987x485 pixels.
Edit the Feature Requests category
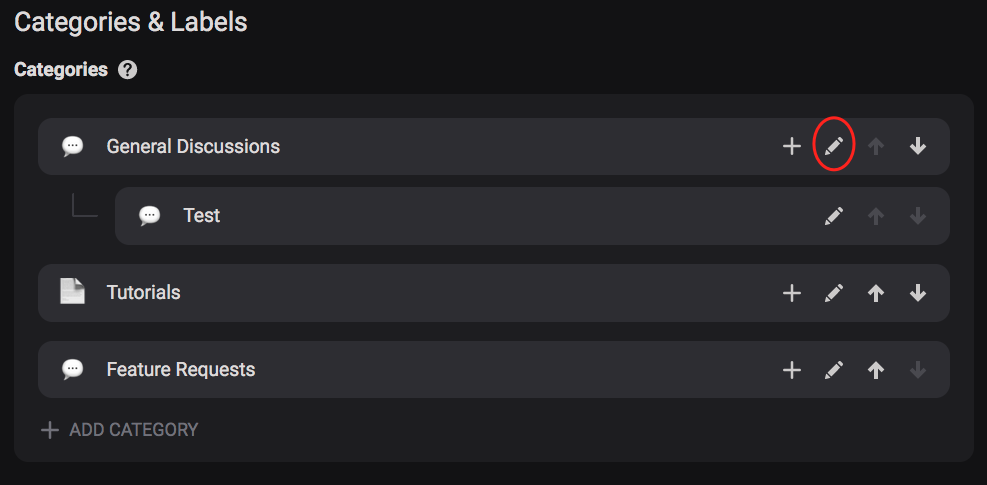coord(833,370)
